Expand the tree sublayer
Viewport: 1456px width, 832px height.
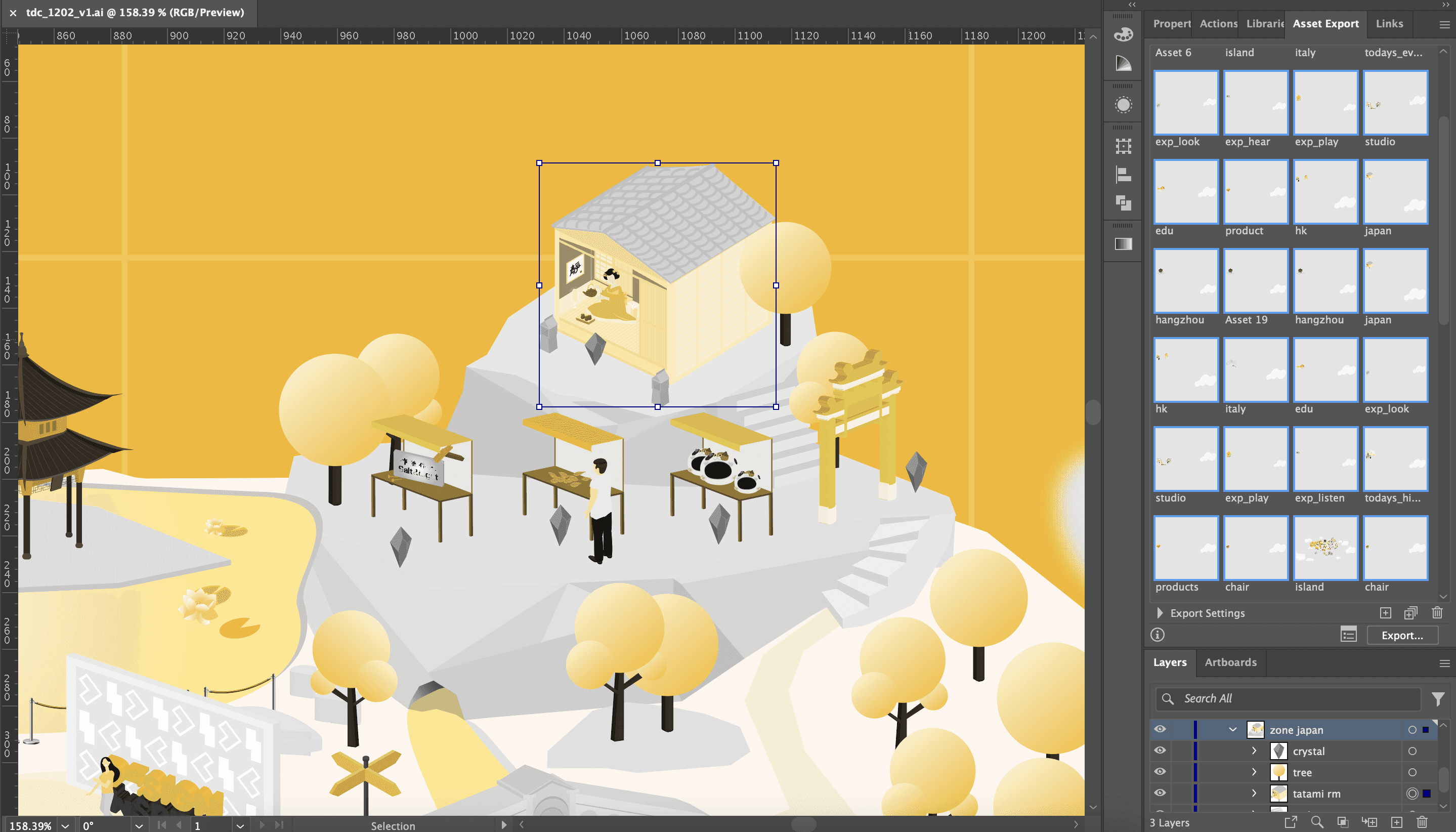(x=1254, y=772)
